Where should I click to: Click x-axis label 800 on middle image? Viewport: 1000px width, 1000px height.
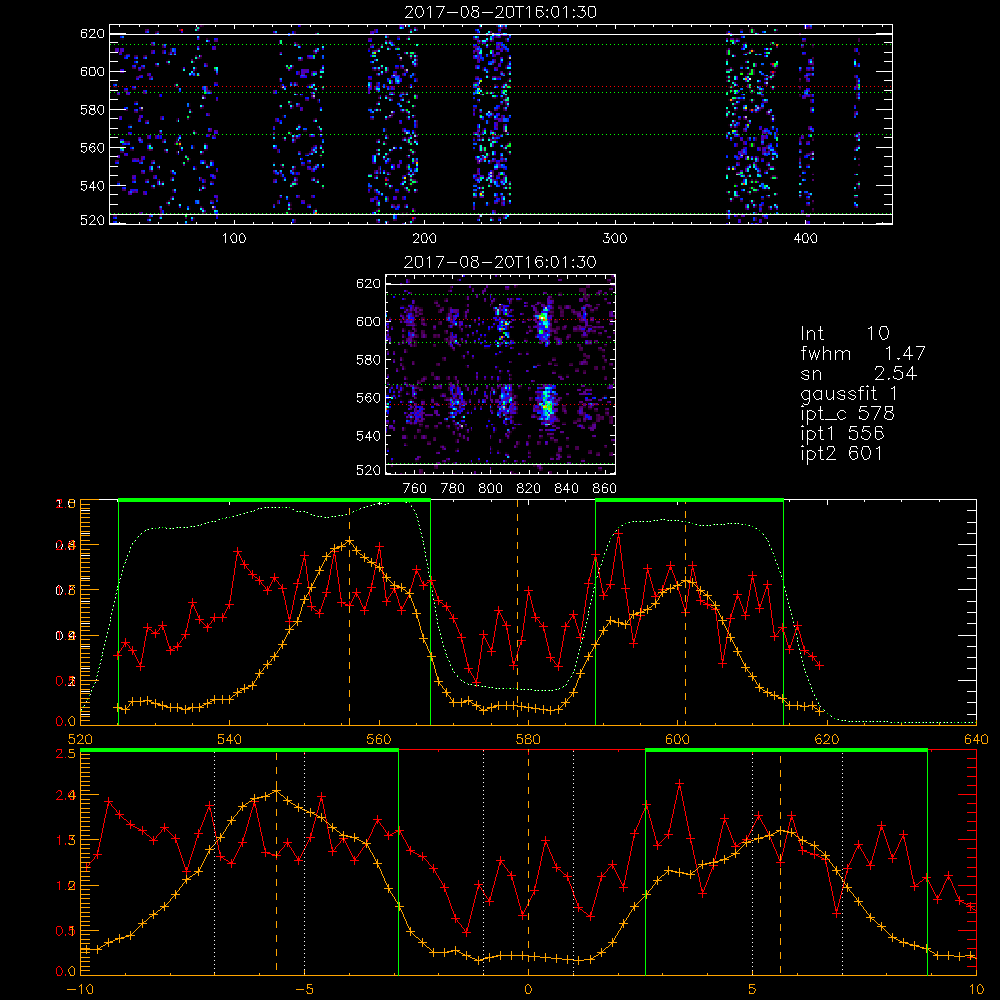coord(490,489)
